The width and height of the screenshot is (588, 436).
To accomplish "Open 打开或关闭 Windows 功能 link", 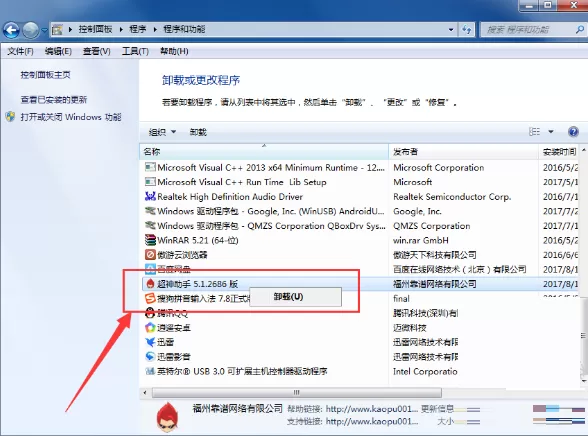I will (71, 117).
